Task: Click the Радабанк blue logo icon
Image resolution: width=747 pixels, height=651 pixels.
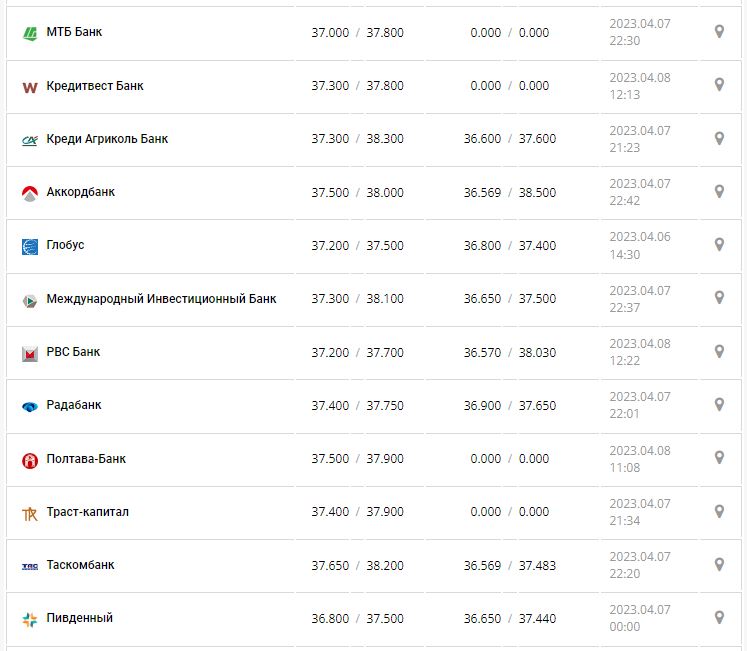Action: 29,406
